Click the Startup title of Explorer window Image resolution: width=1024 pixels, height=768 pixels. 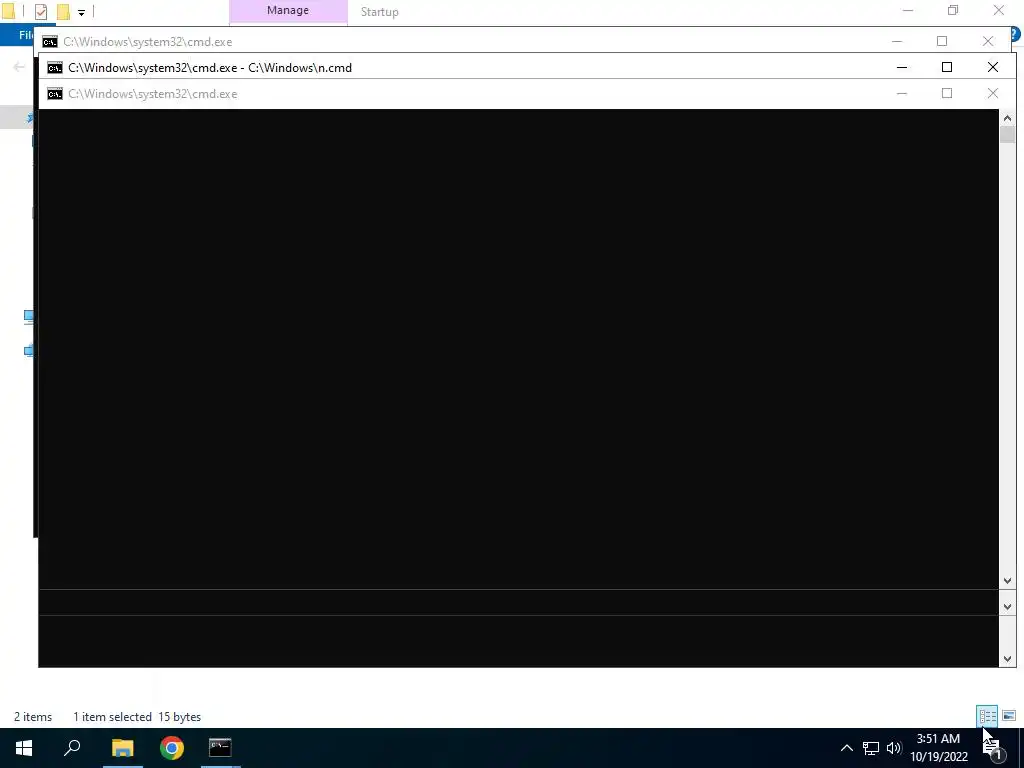pos(379,12)
